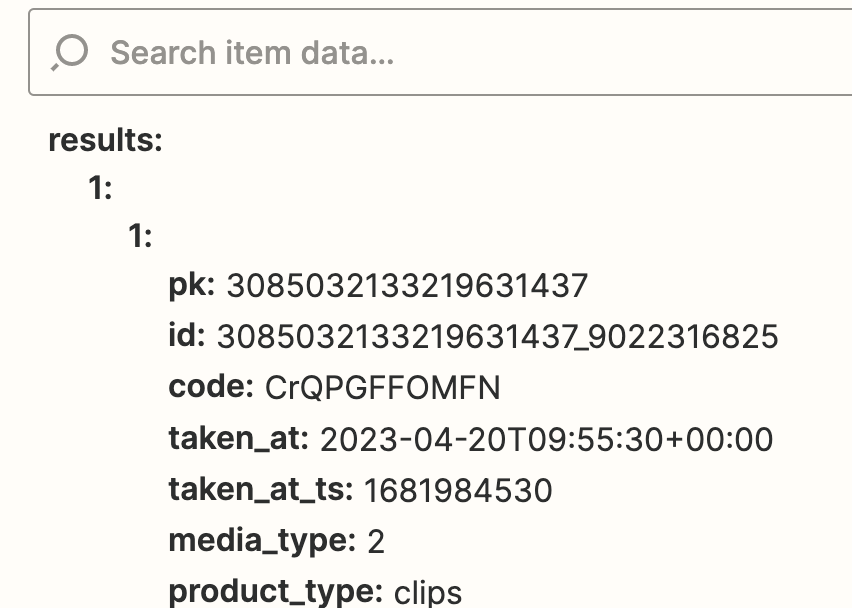Image resolution: width=852 pixels, height=608 pixels.
Task: Collapse the results tree node
Action: coord(105,140)
